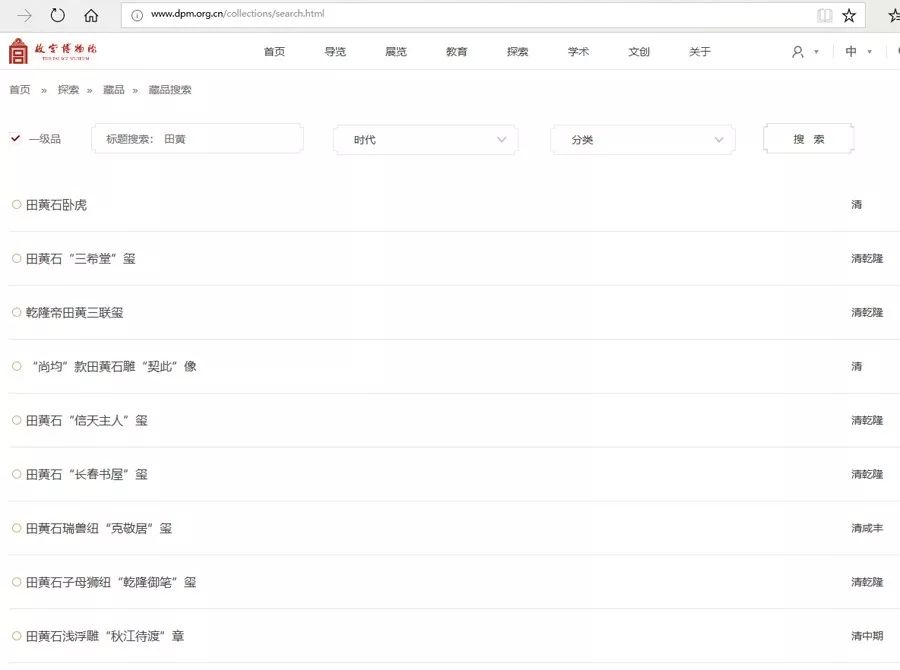Select the radio circle for “长春书屋”玺
900x670 pixels.
(17, 474)
